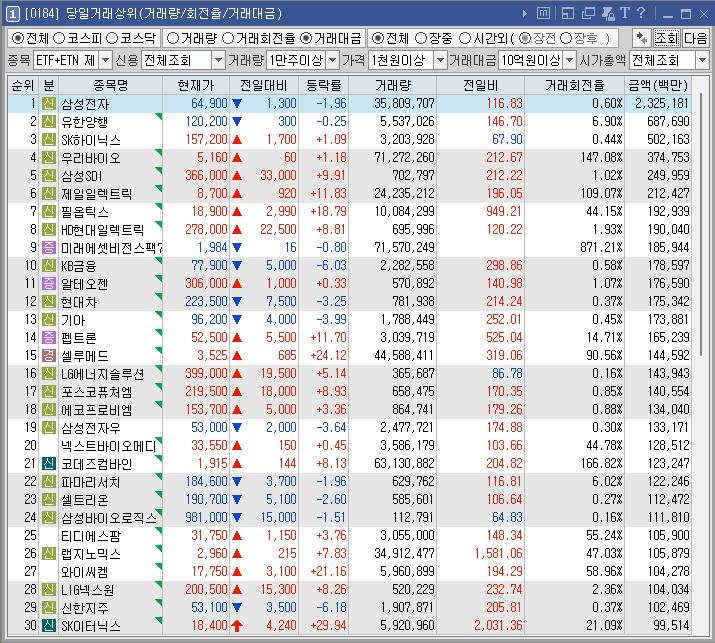715x643 pixels.
Task: Click the 증 badge in 미래에셋비전스팩 row
Action: click(49, 248)
